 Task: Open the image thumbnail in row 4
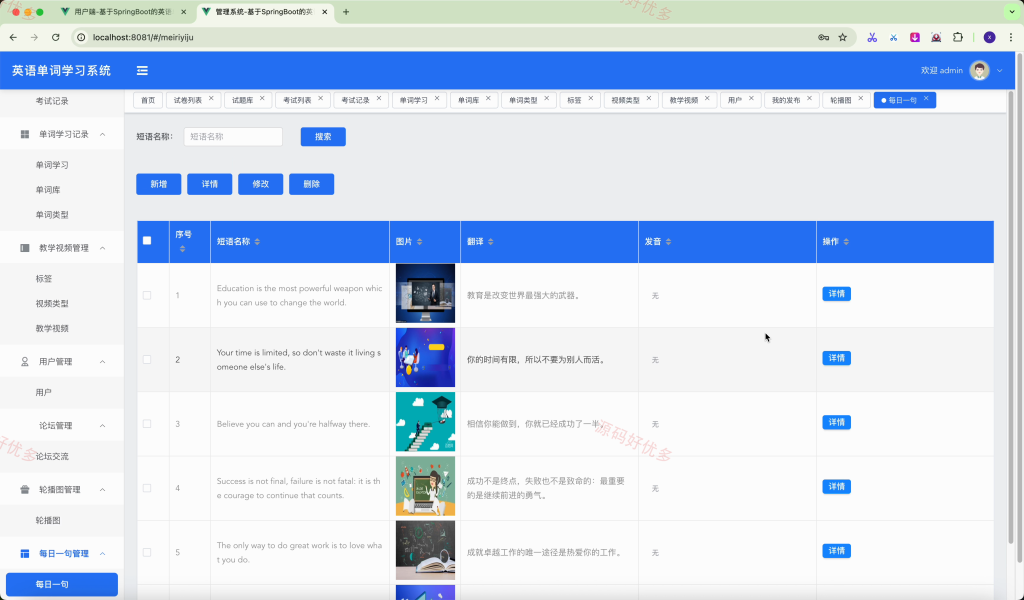coord(425,486)
